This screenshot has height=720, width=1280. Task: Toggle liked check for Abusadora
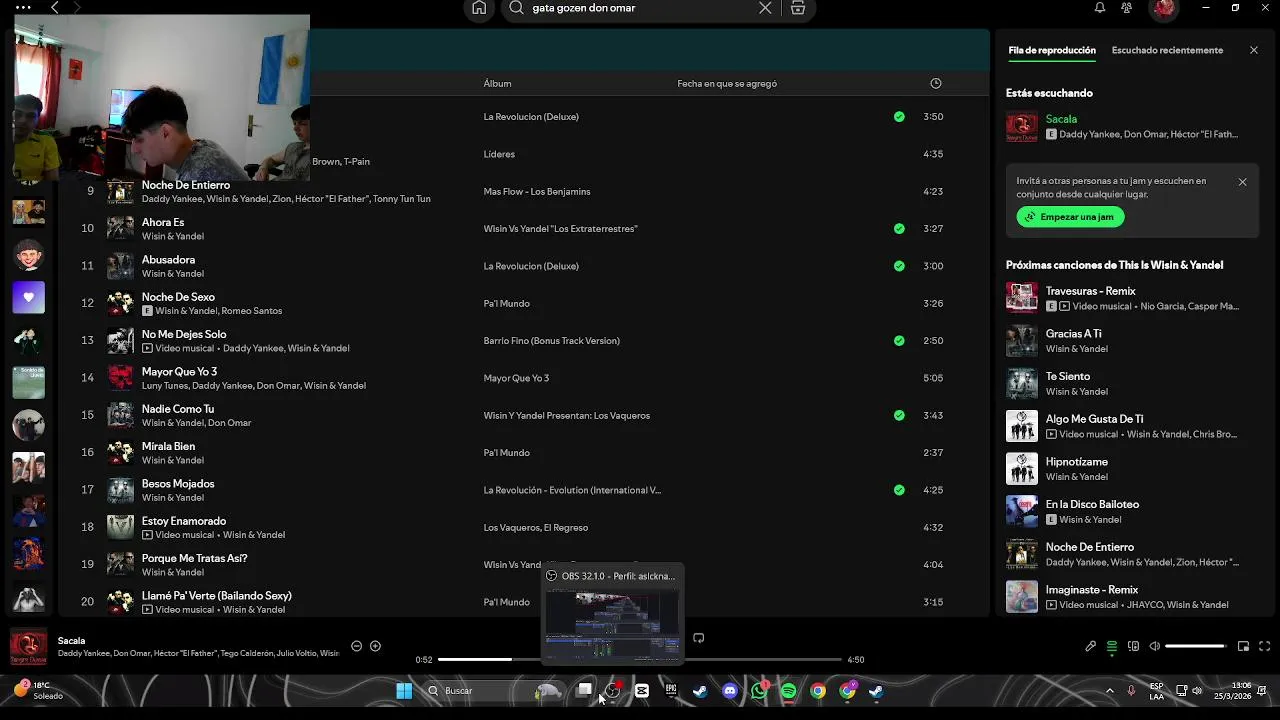[x=899, y=266]
